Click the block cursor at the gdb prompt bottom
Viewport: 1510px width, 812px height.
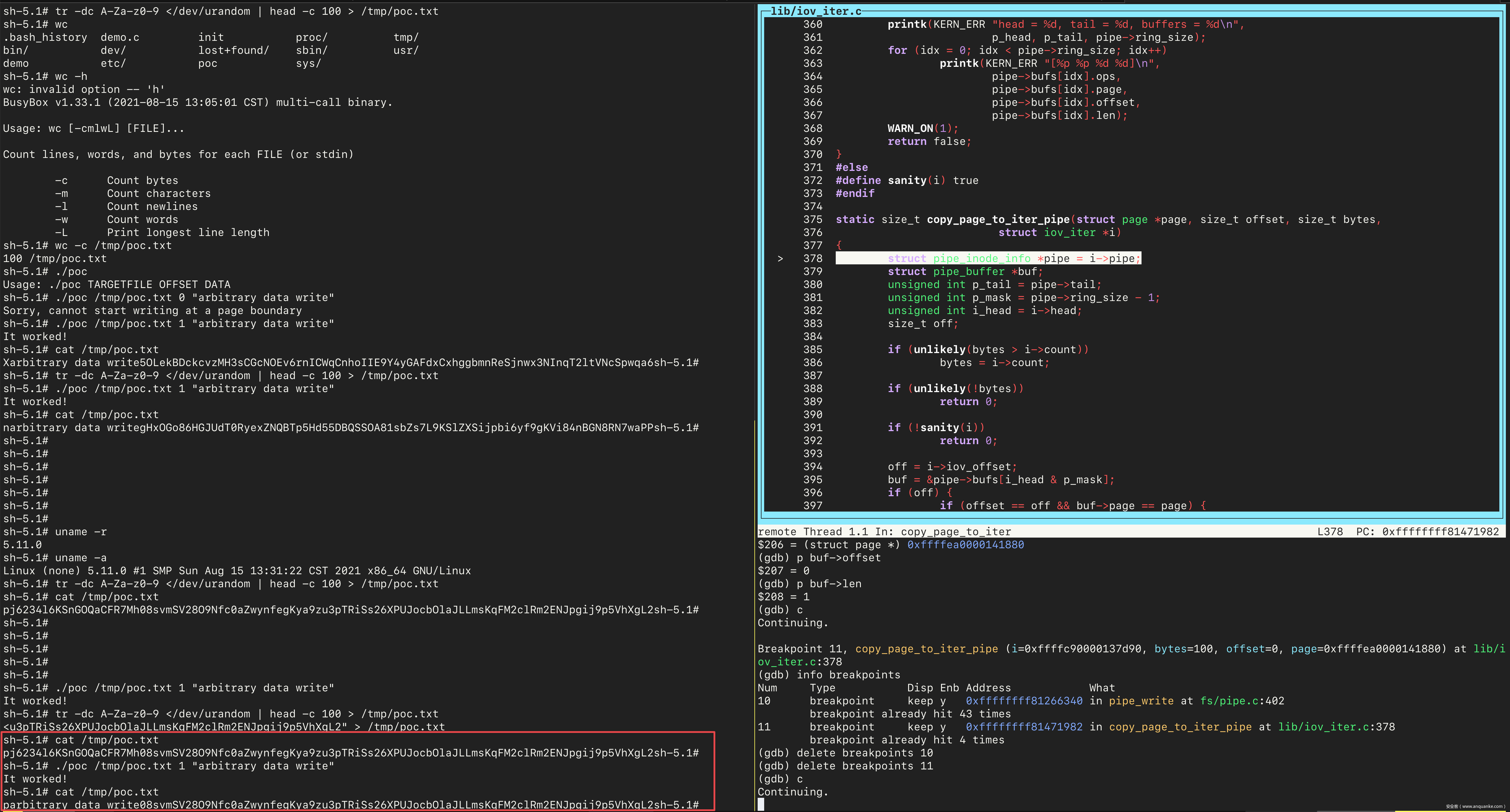pyautogui.click(x=761, y=804)
